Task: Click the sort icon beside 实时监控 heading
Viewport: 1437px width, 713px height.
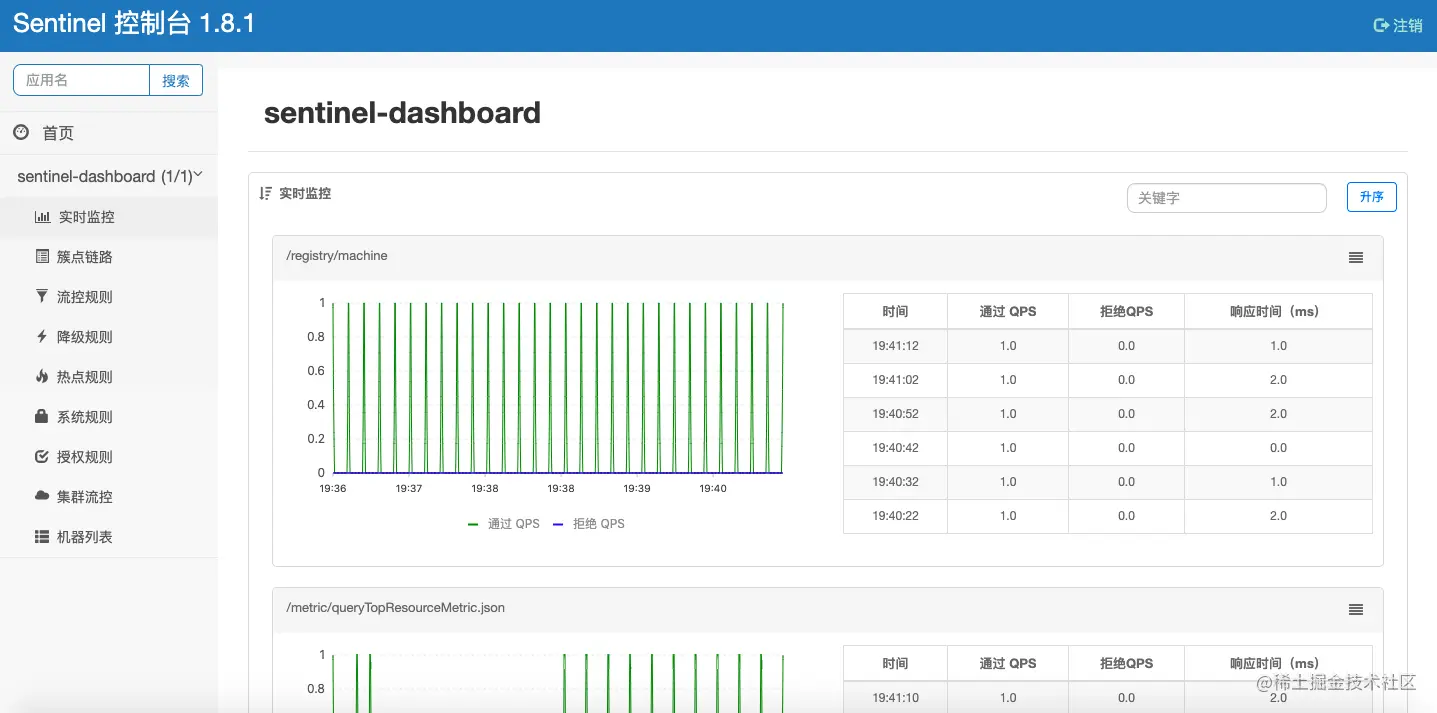Action: [265, 193]
